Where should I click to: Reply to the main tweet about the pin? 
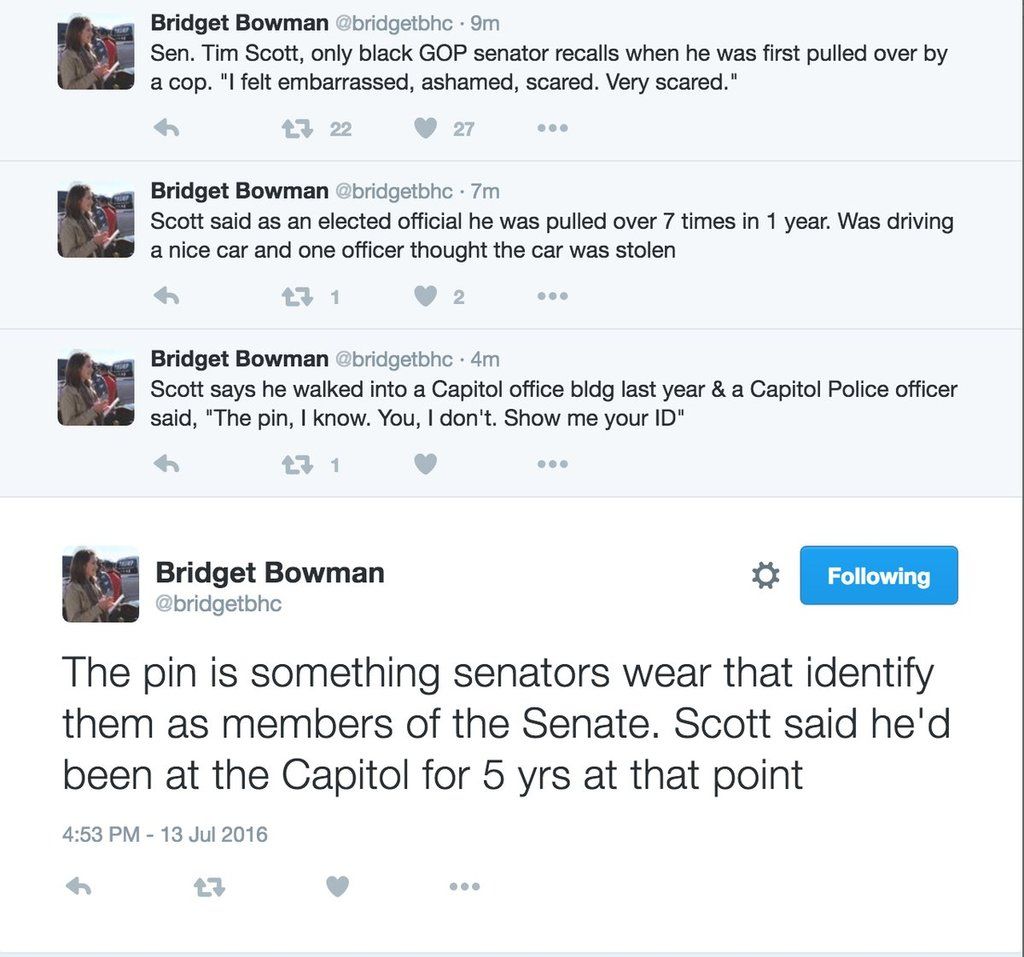[79, 886]
